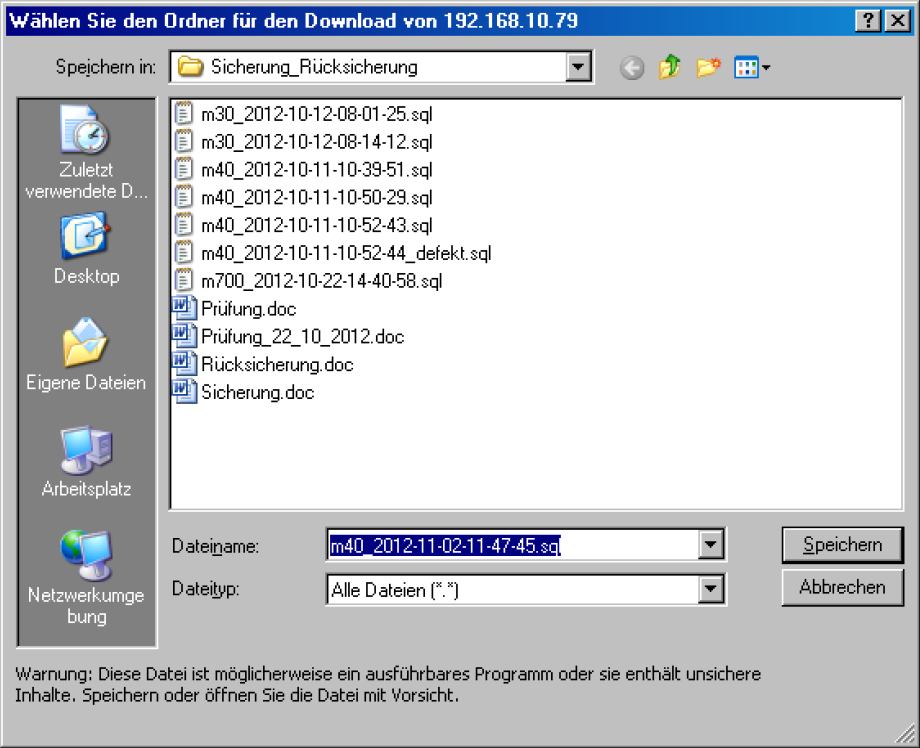This screenshot has height=748, width=920.
Task: Click the Abbrechen button
Action: 841,588
